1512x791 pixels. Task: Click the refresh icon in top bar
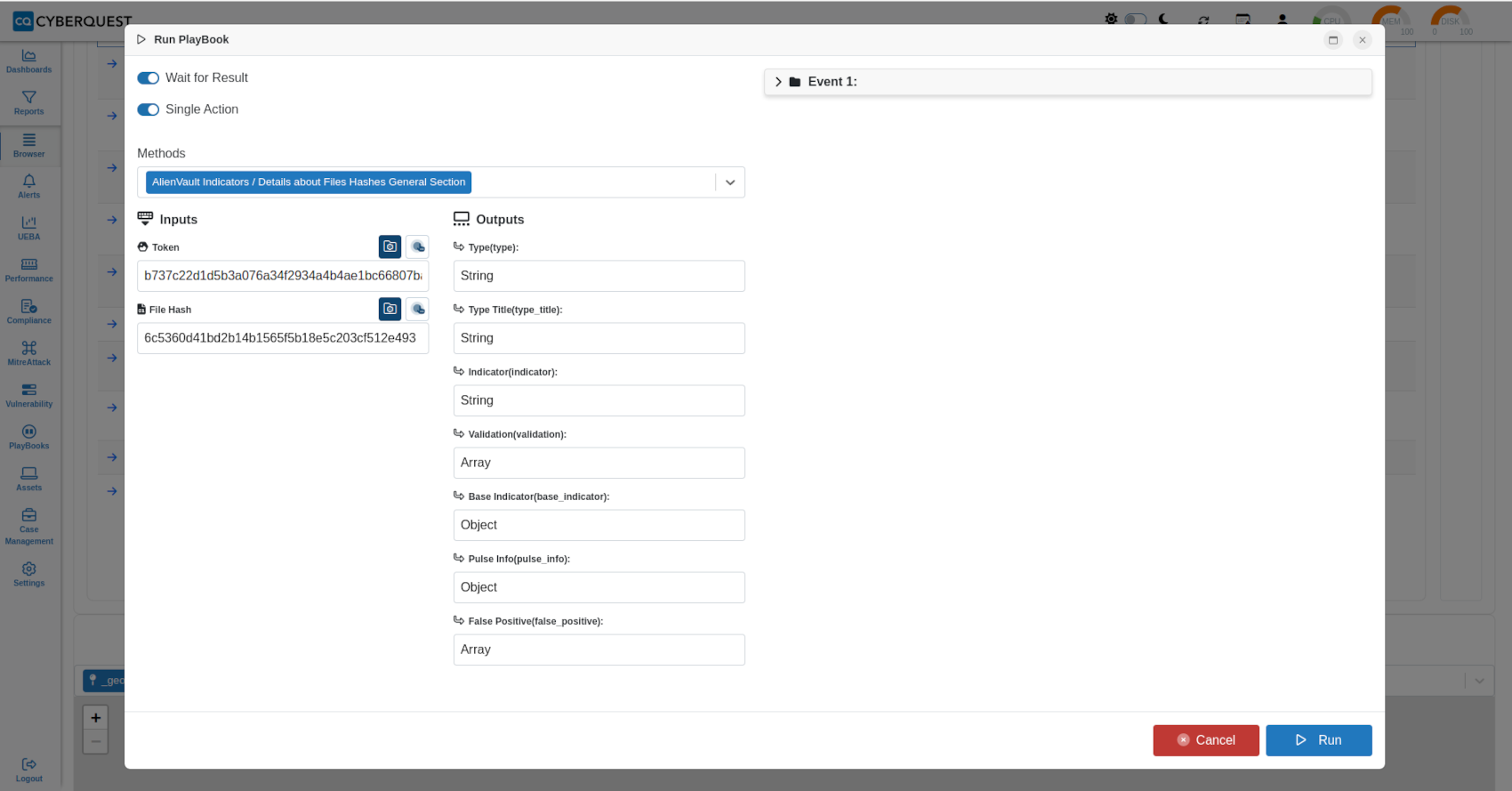pyautogui.click(x=1203, y=20)
